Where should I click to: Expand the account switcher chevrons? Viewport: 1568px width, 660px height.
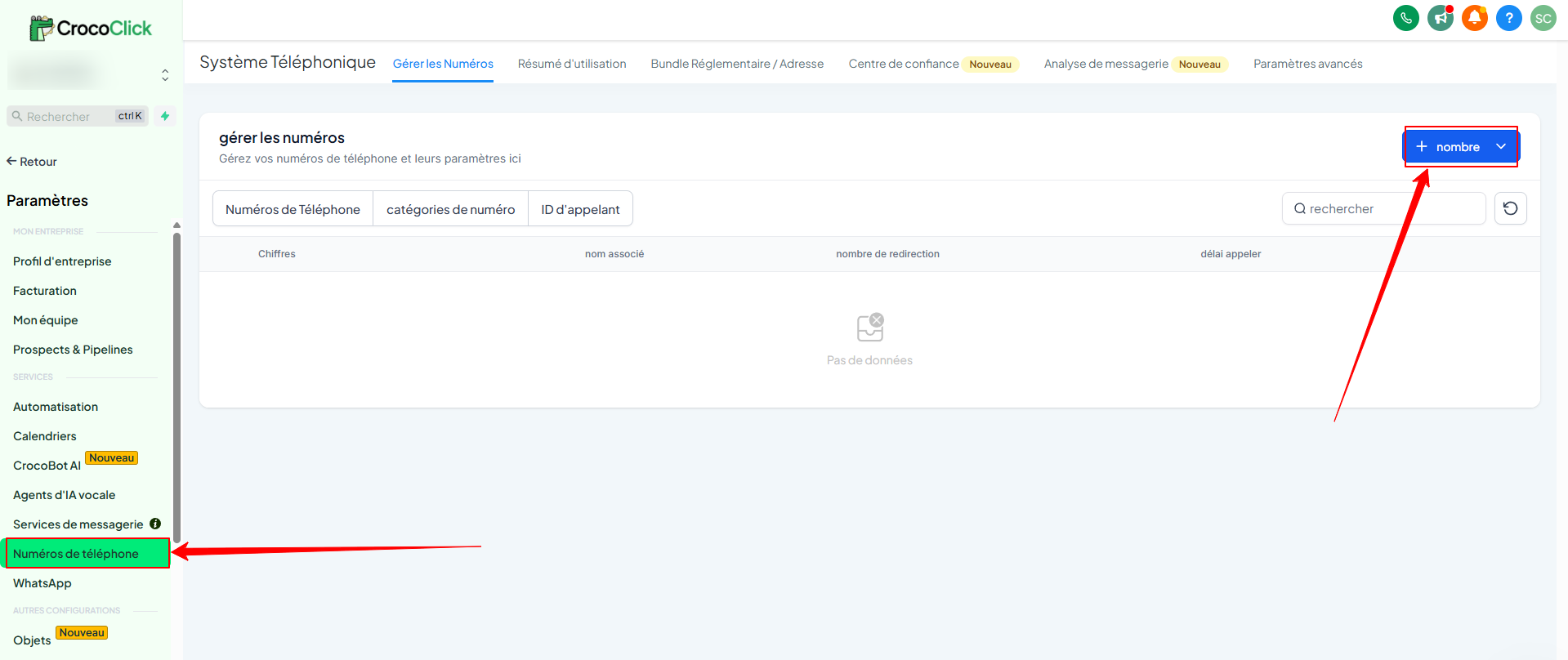click(x=165, y=75)
